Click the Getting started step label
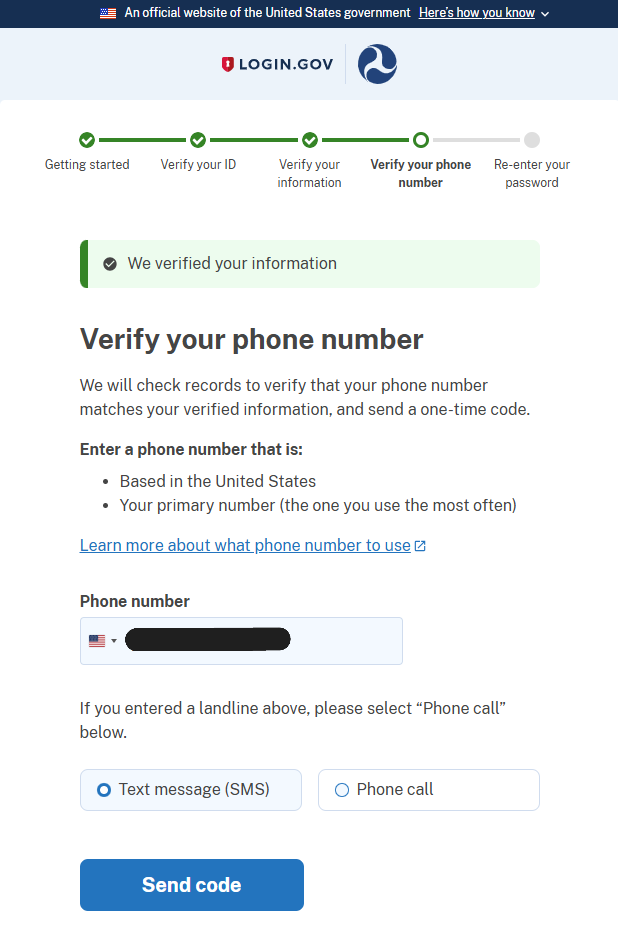 (x=87, y=164)
